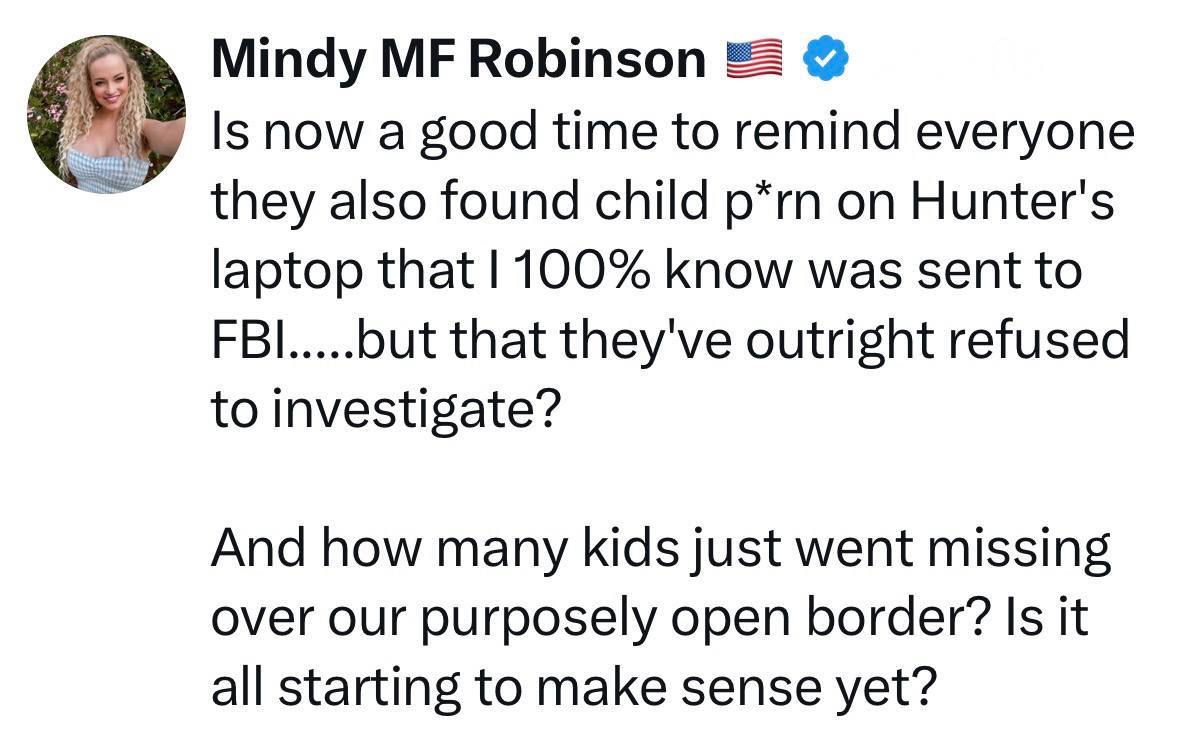Viewport: 1178px width, 741px height.
Task: Click the word "Hunter's" in the post
Action: click(x=1012, y=203)
